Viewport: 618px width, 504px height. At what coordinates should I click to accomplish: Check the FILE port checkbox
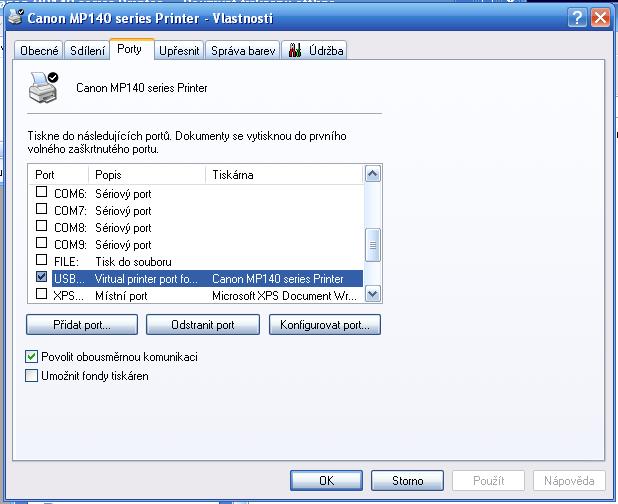41,260
